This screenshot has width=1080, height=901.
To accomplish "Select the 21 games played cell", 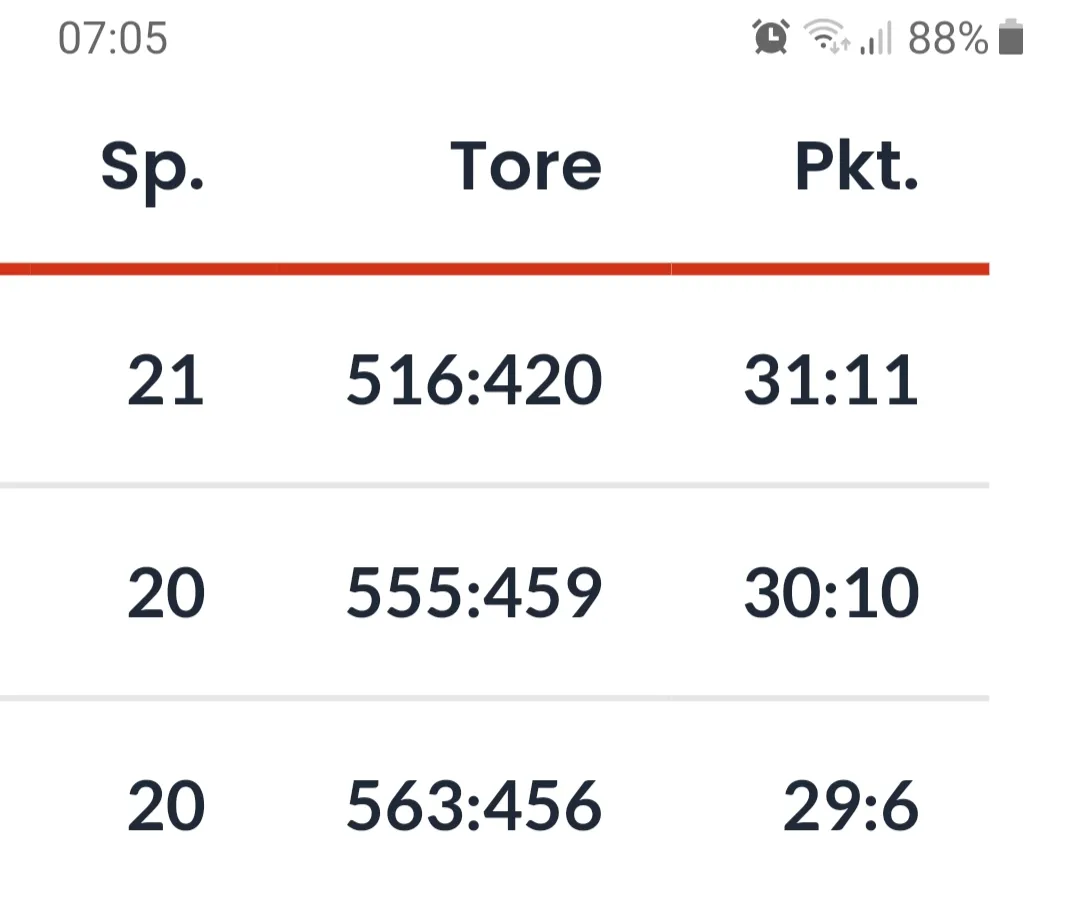I will coord(166,381).
